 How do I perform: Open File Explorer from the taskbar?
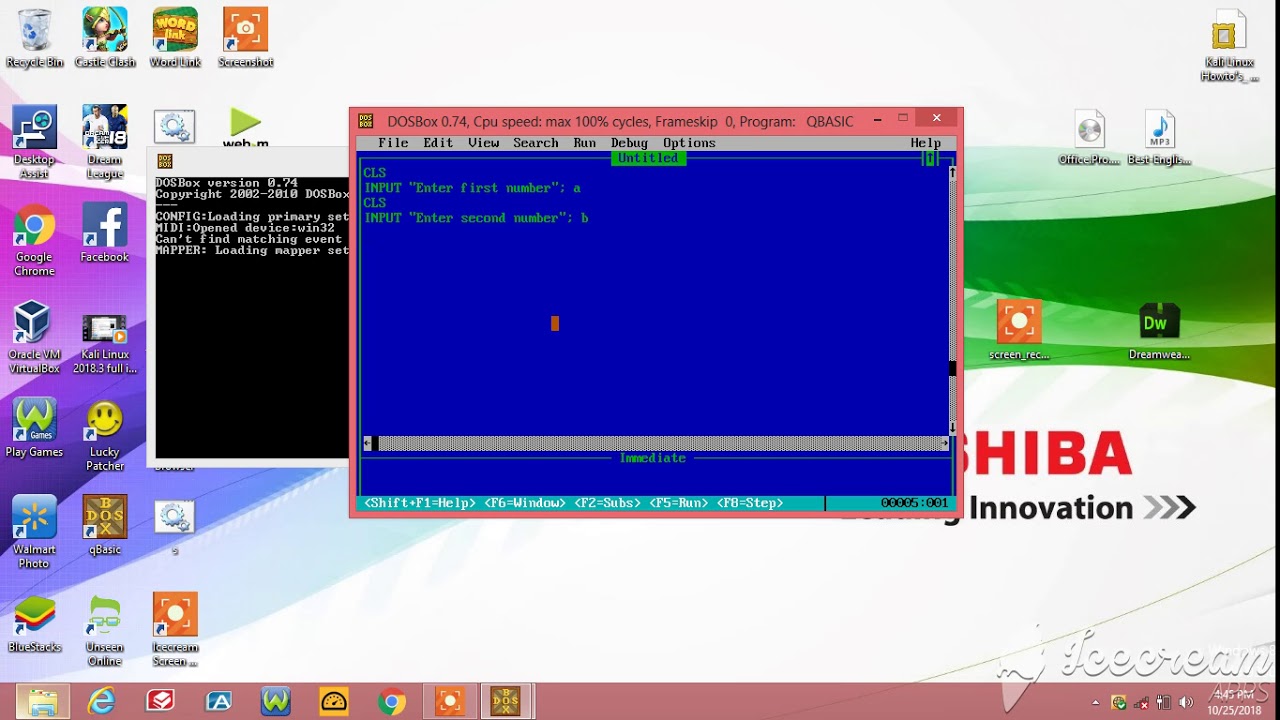click(x=43, y=702)
